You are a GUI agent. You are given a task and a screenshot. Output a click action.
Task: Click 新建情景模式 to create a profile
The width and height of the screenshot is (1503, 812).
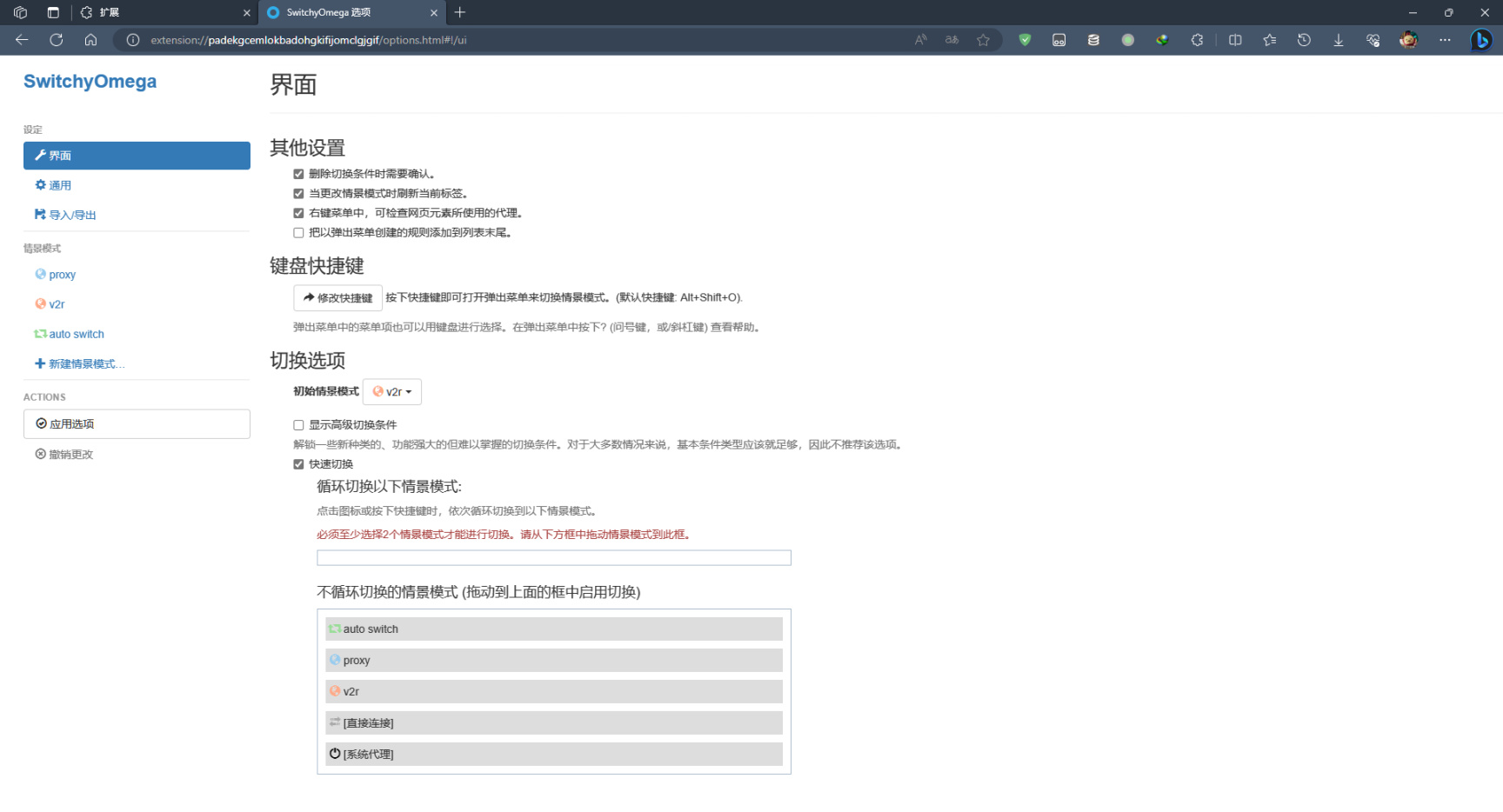coord(137,363)
